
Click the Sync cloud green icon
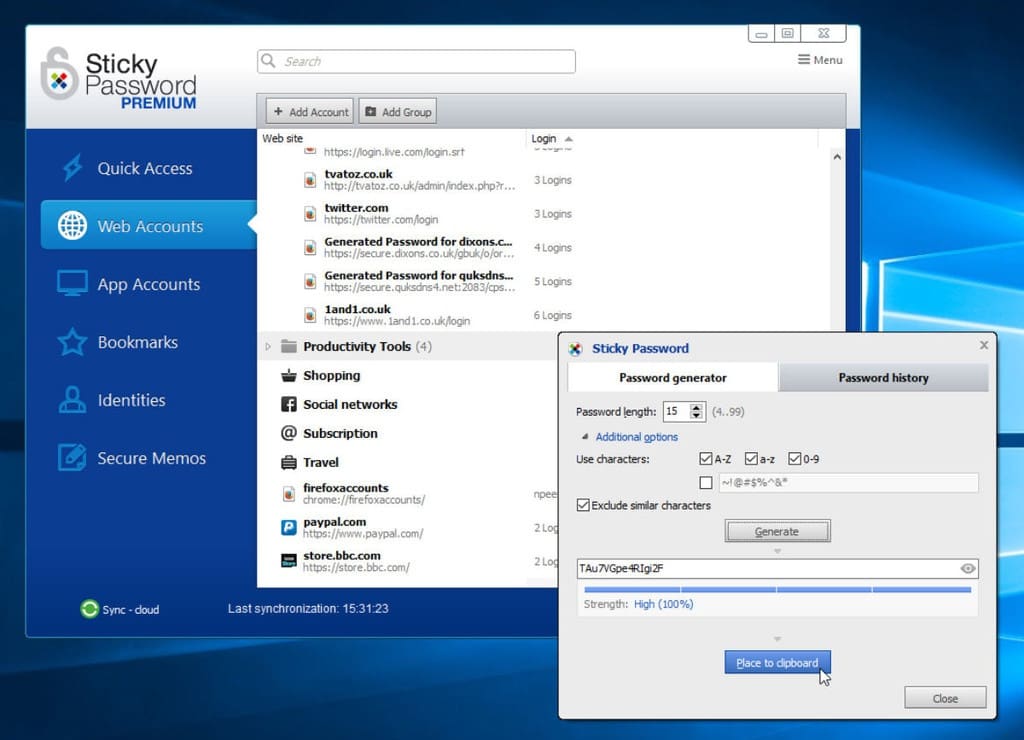90,609
